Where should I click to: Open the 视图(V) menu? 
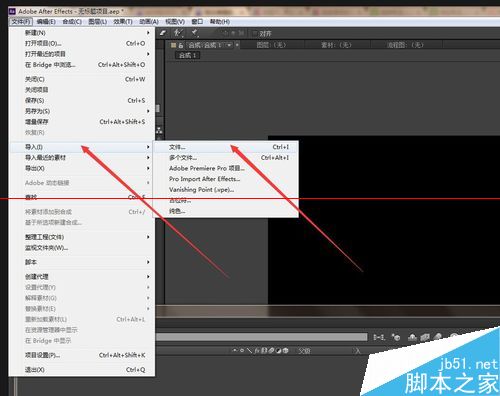click(175, 22)
